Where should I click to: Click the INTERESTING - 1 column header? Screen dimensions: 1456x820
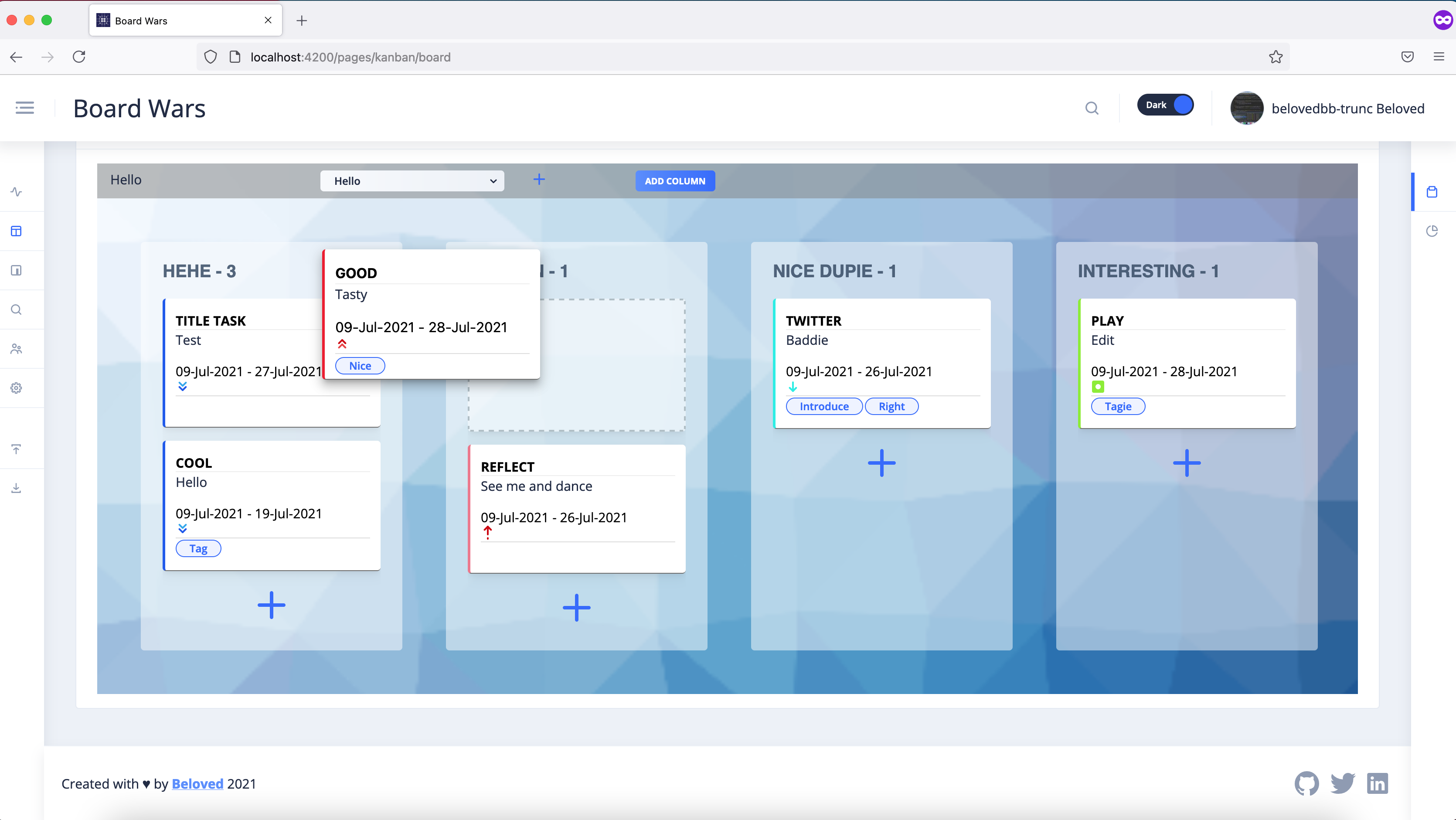pos(1148,271)
